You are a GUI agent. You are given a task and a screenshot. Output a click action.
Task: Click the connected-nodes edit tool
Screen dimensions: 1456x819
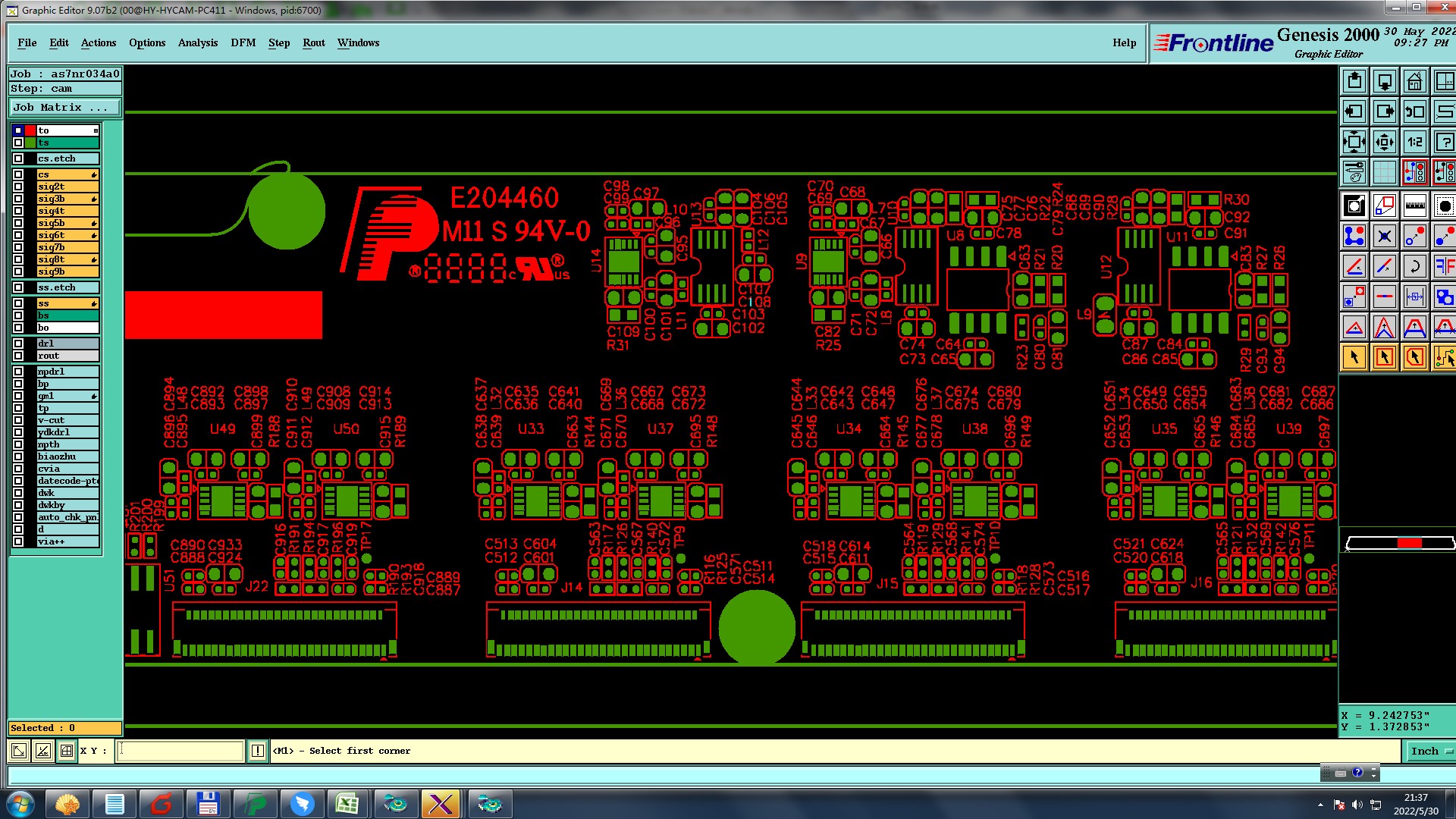(1354, 237)
